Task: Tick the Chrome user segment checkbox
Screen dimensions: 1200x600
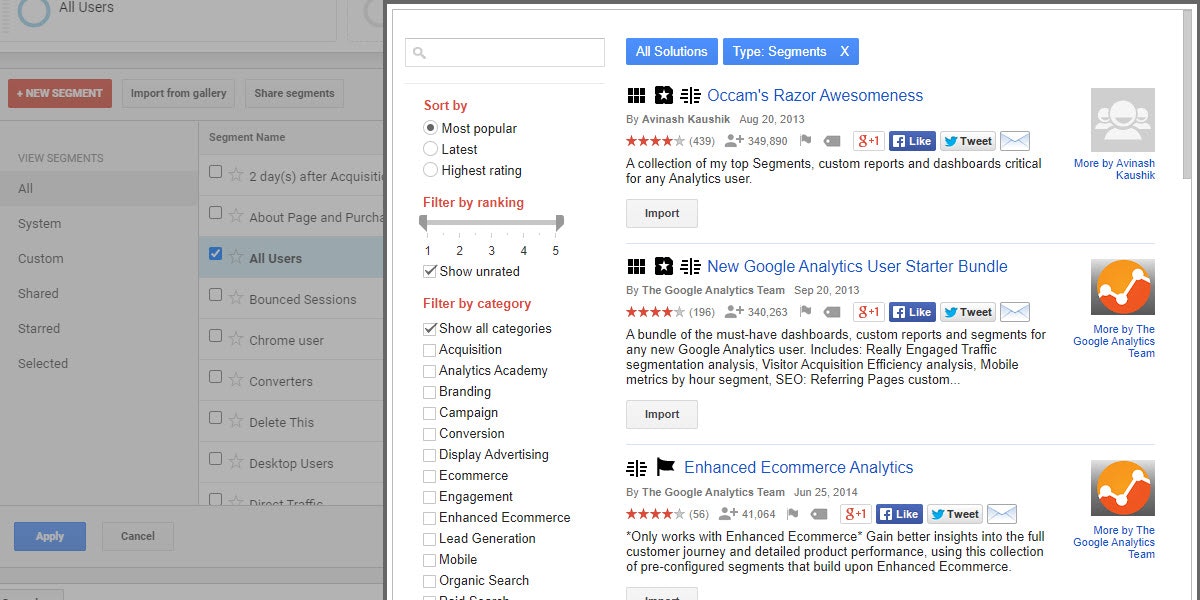Action: 216,339
